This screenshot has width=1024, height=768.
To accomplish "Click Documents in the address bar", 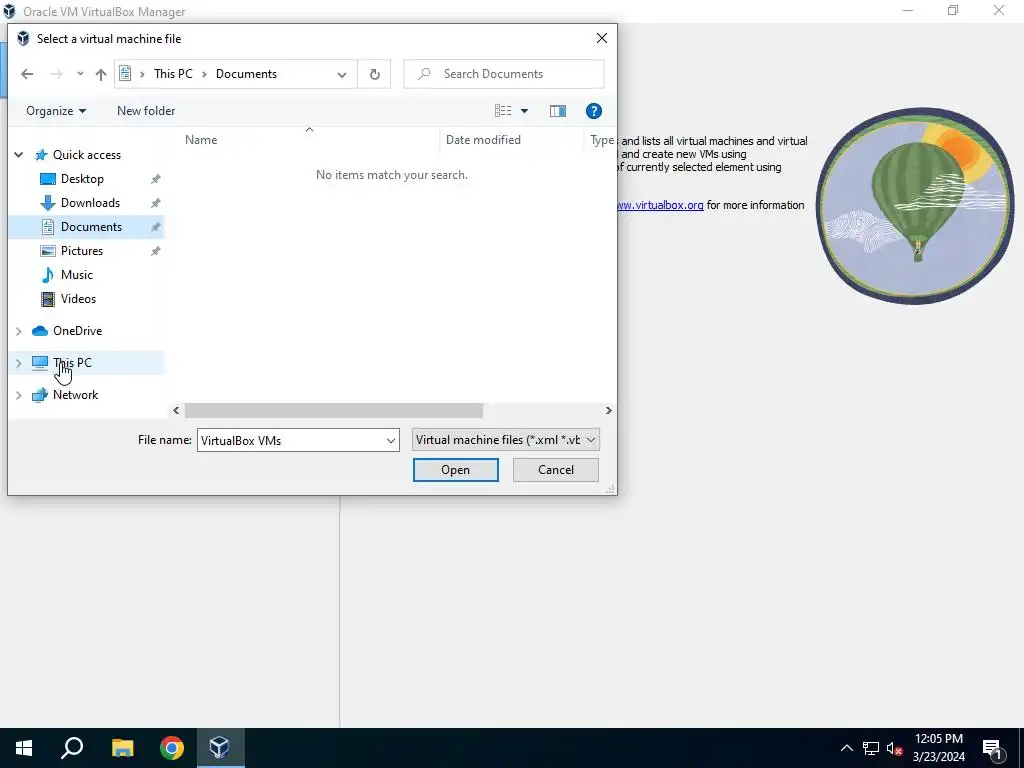I will [x=246, y=74].
